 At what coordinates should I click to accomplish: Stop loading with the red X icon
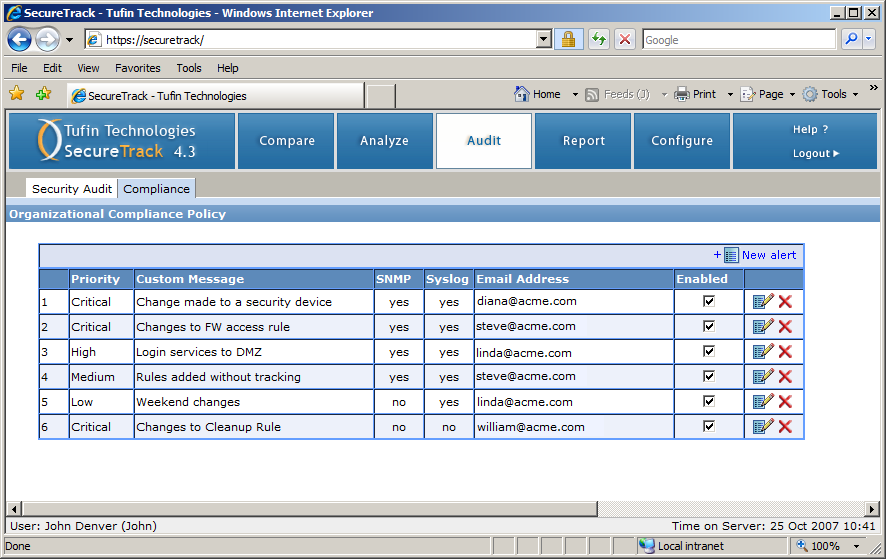tap(625, 39)
